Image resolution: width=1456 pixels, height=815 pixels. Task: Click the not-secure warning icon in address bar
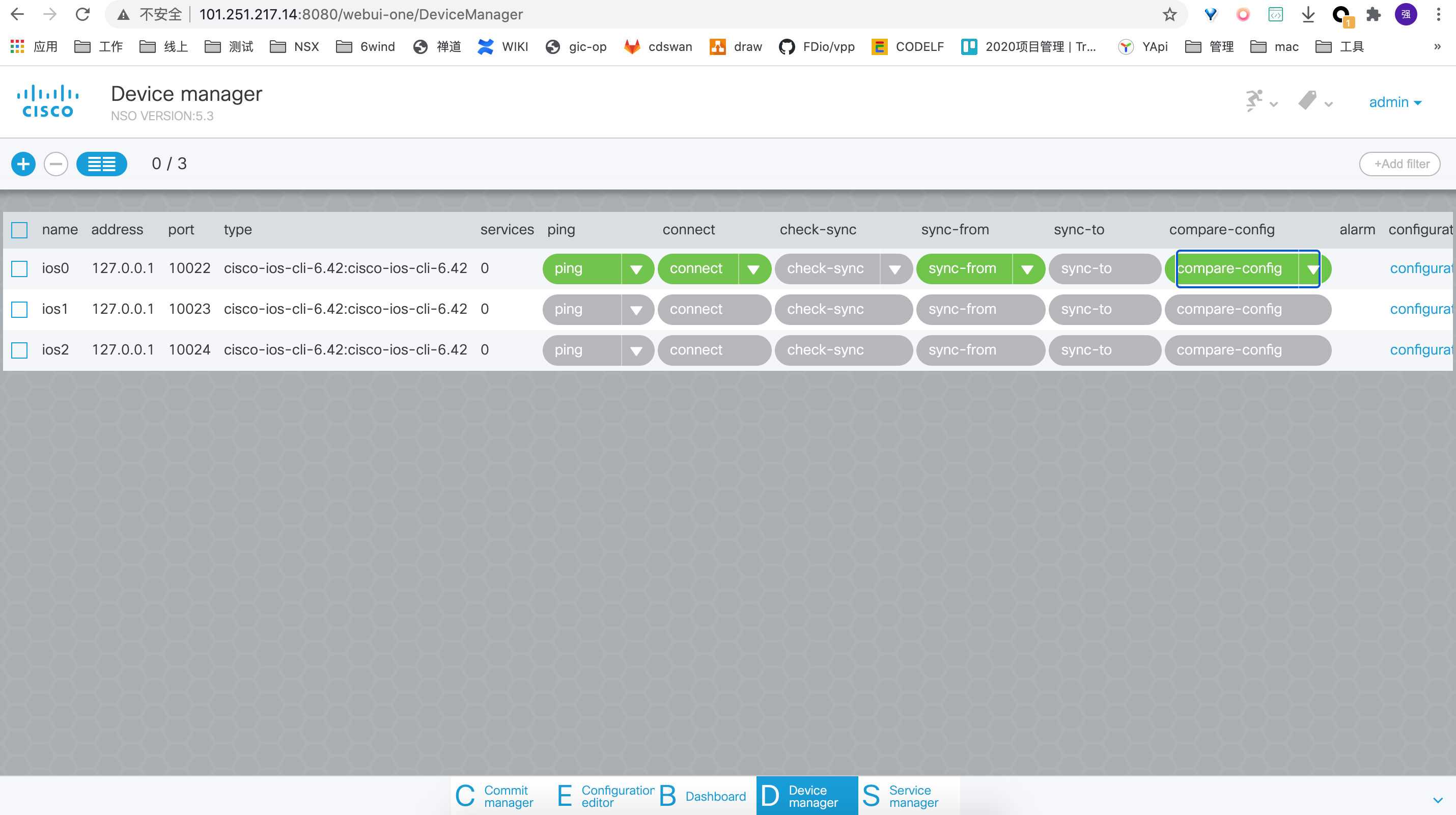124,14
